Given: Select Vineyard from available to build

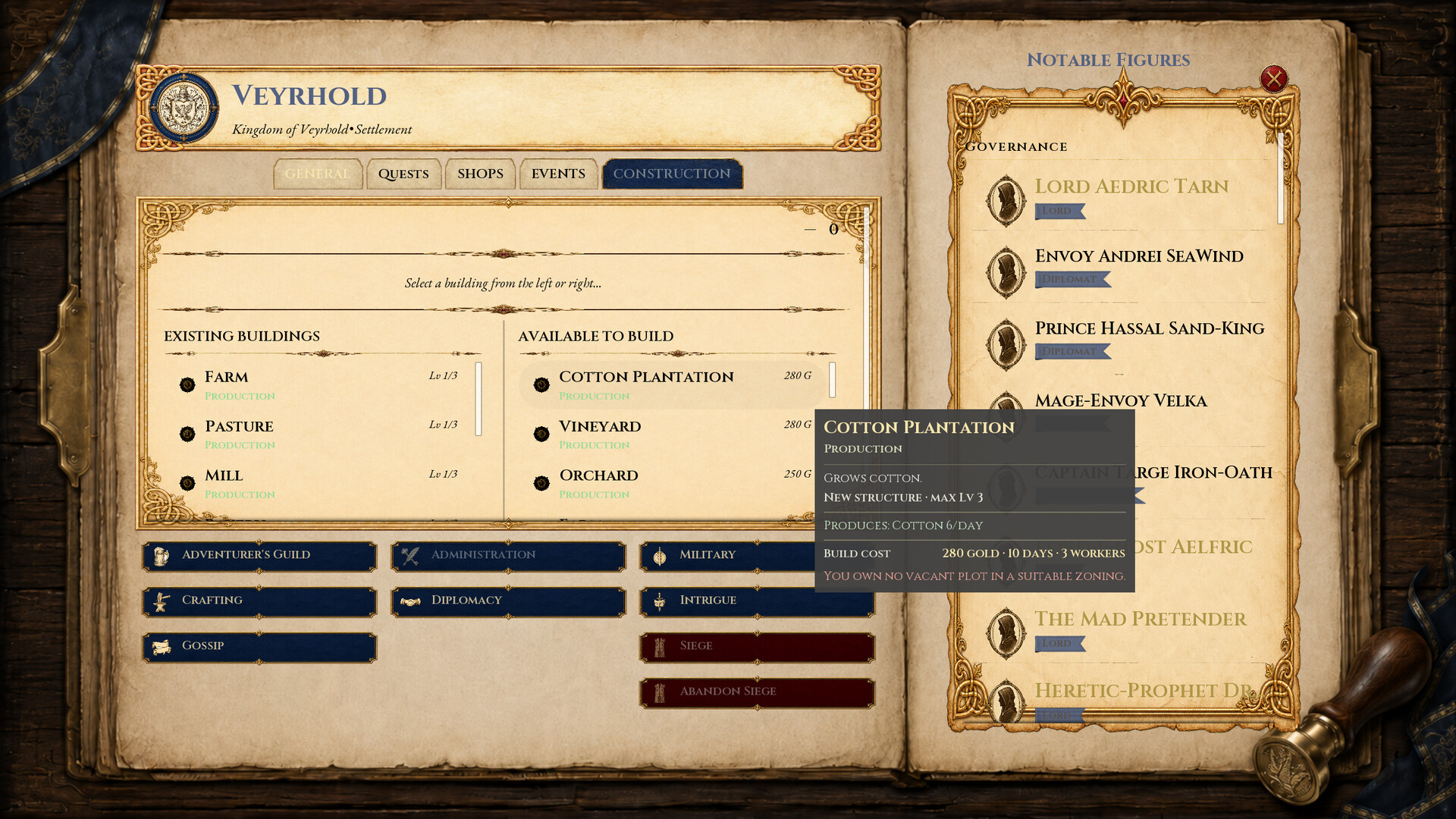Looking at the screenshot, I should 673,435.
